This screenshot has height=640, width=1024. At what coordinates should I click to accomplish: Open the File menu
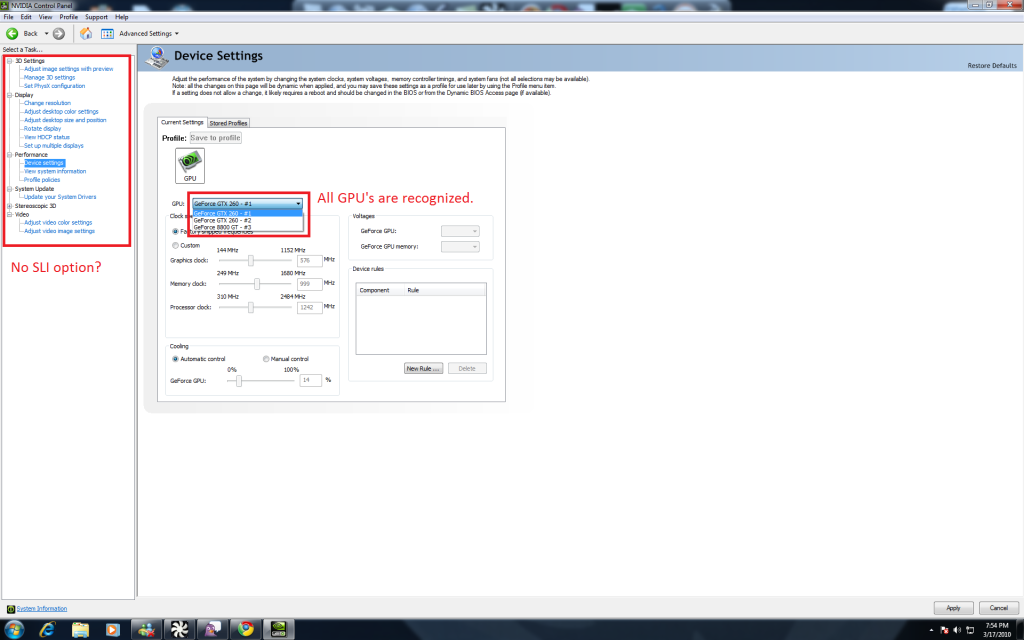pos(8,17)
